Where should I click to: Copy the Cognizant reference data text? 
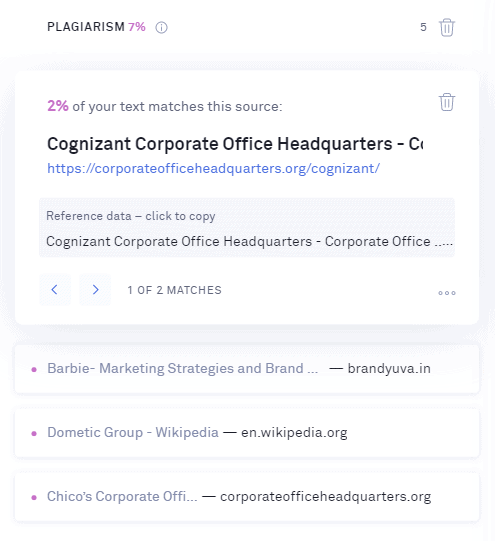pyautogui.click(x=247, y=228)
